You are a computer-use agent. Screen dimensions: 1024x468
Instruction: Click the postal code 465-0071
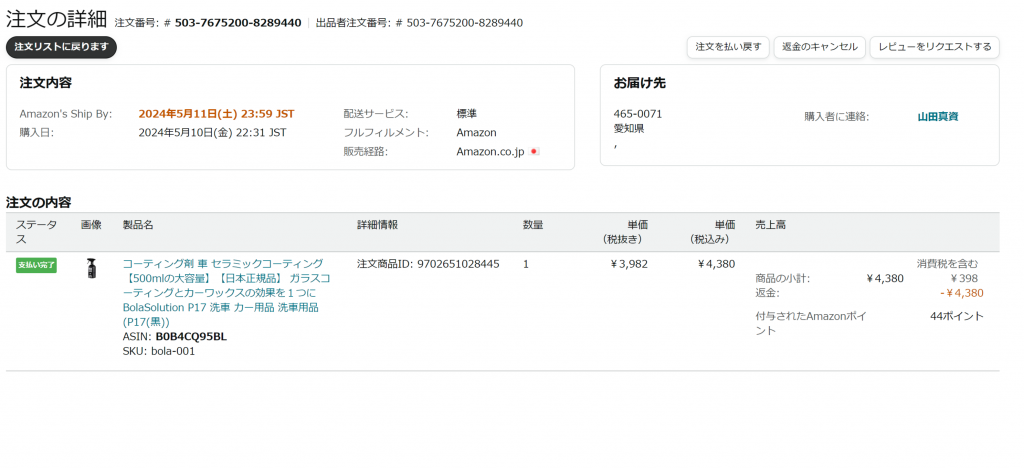coord(637,114)
